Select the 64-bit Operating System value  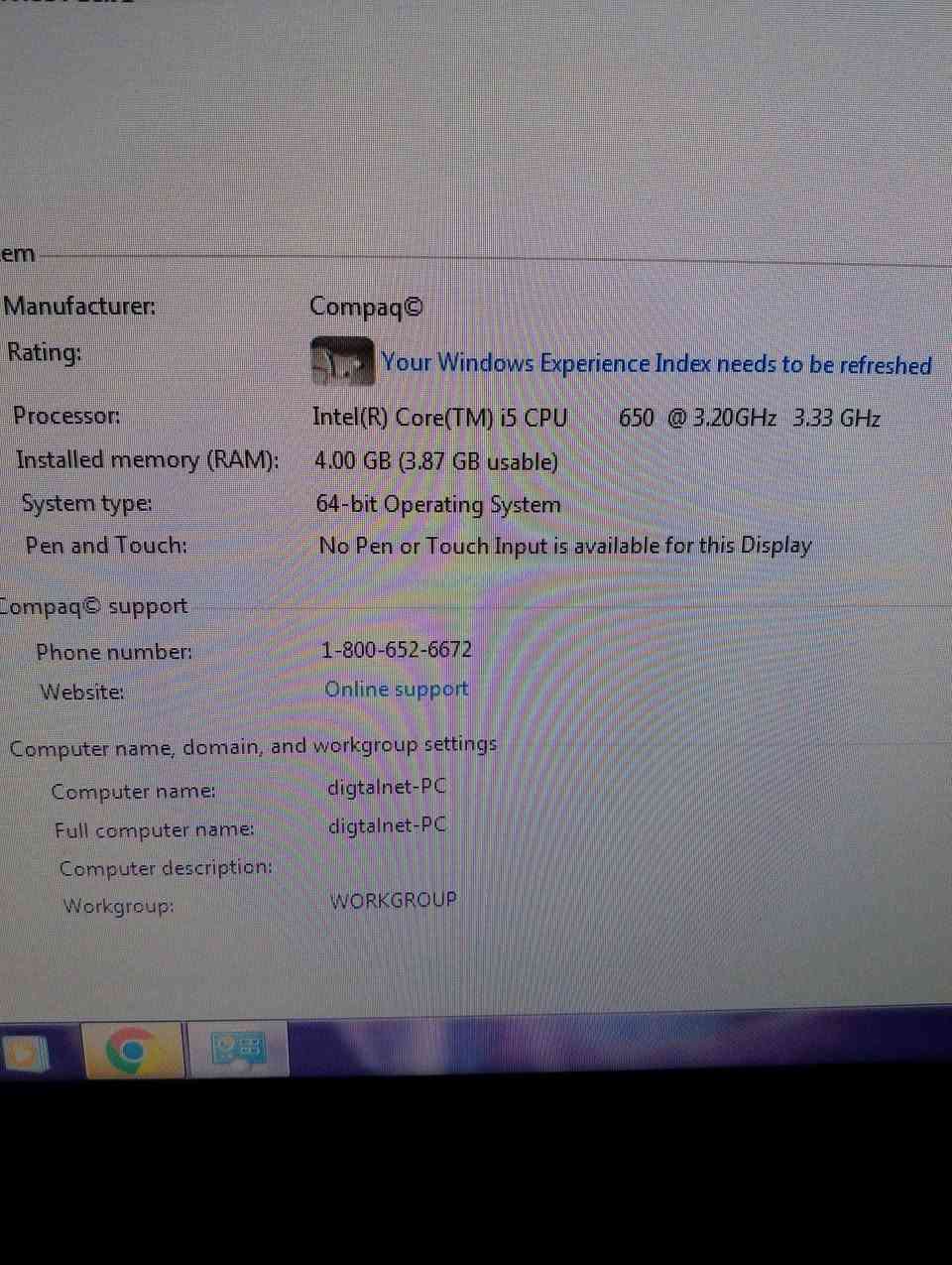click(438, 504)
